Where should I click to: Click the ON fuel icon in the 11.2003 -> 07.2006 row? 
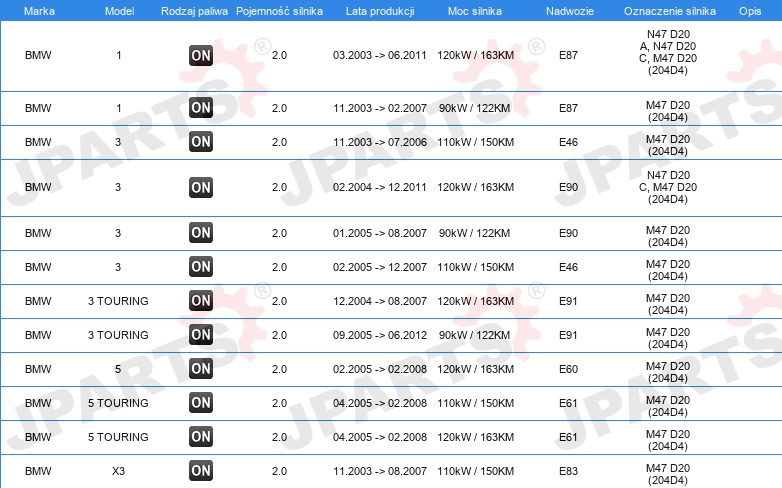point(201,142)
